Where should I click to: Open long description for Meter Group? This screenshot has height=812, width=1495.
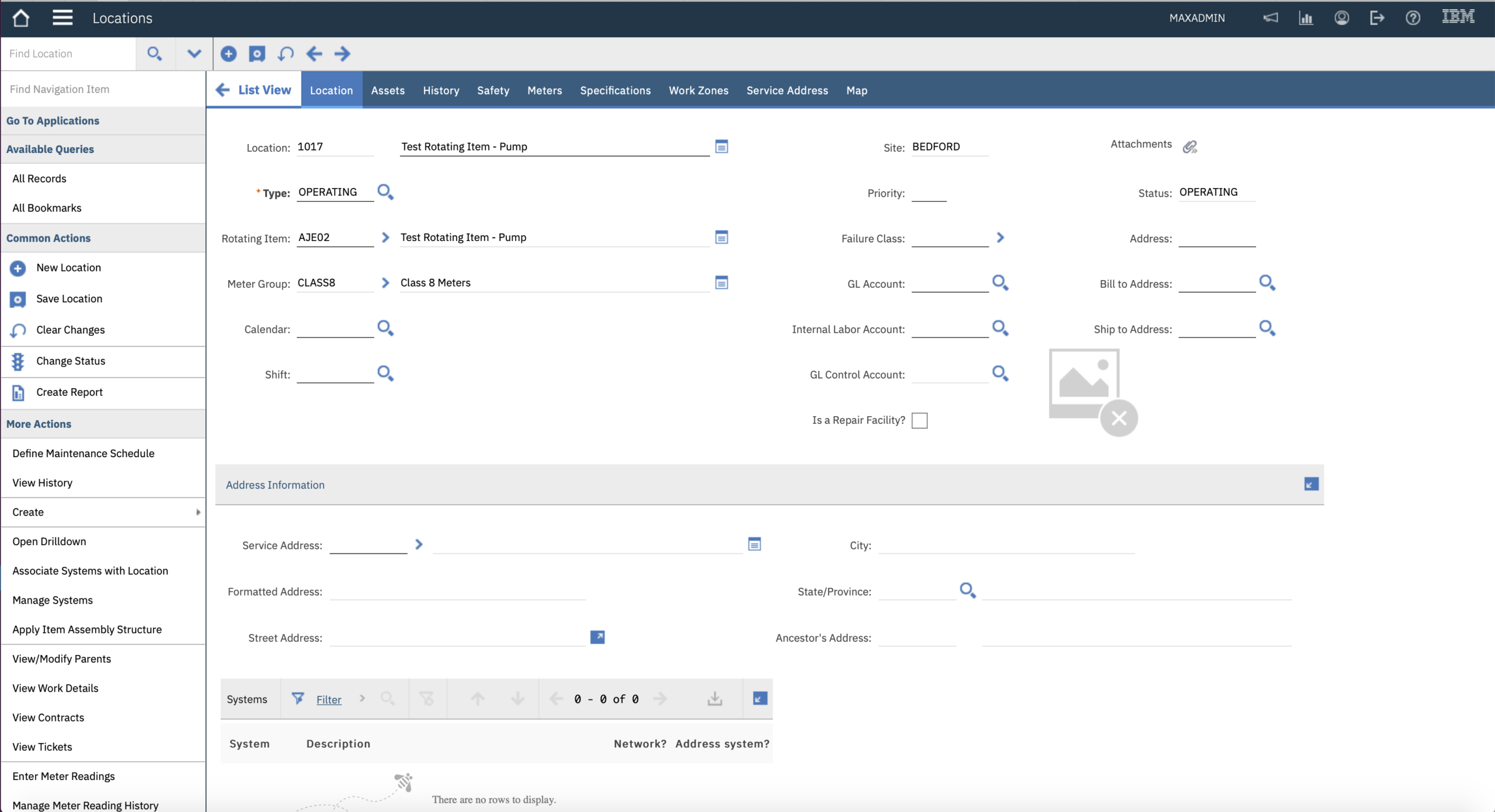point(721,283)
